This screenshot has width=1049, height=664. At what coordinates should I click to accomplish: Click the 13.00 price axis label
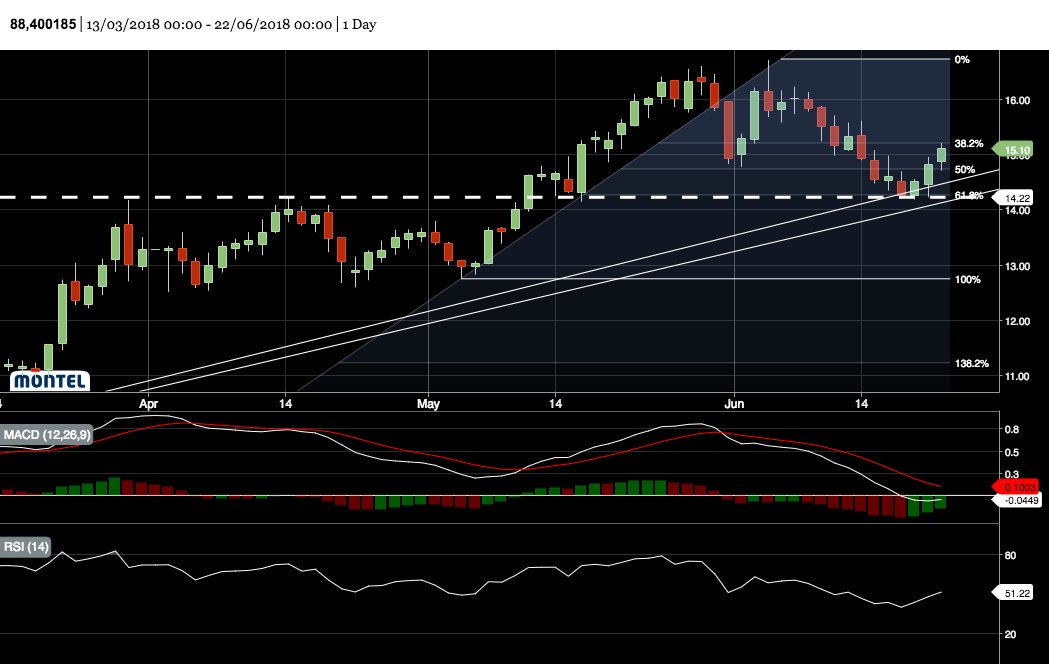(1017, 266)
